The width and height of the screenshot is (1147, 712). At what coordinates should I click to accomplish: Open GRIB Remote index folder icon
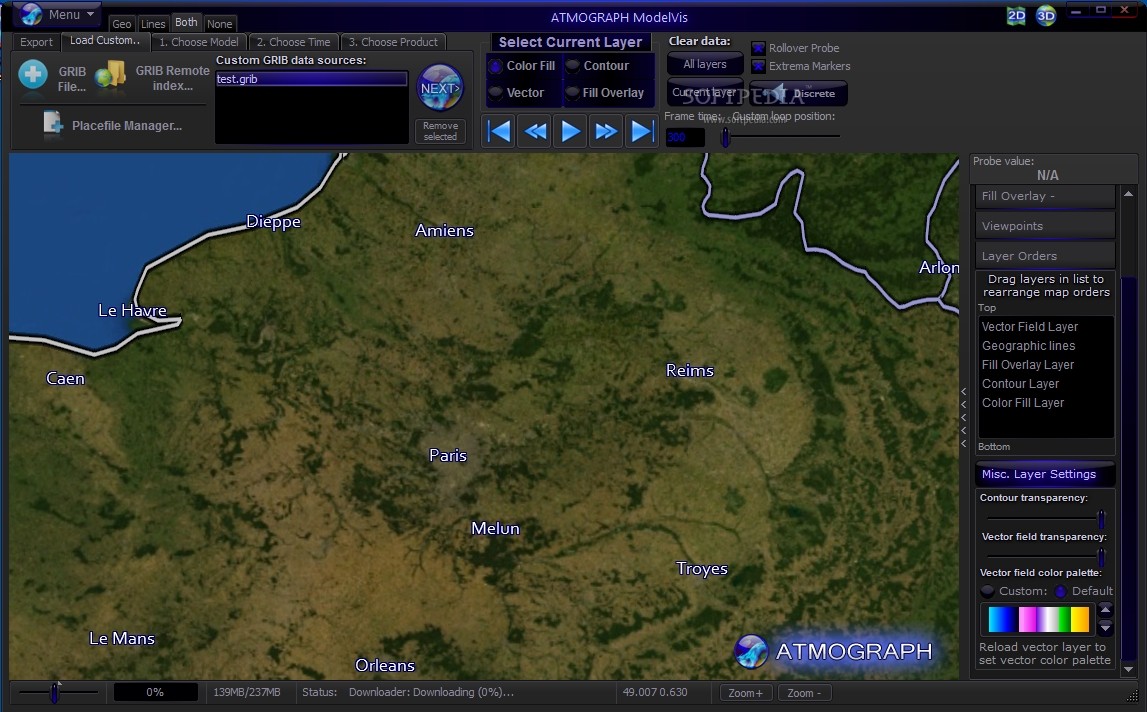tap(110, 76)
